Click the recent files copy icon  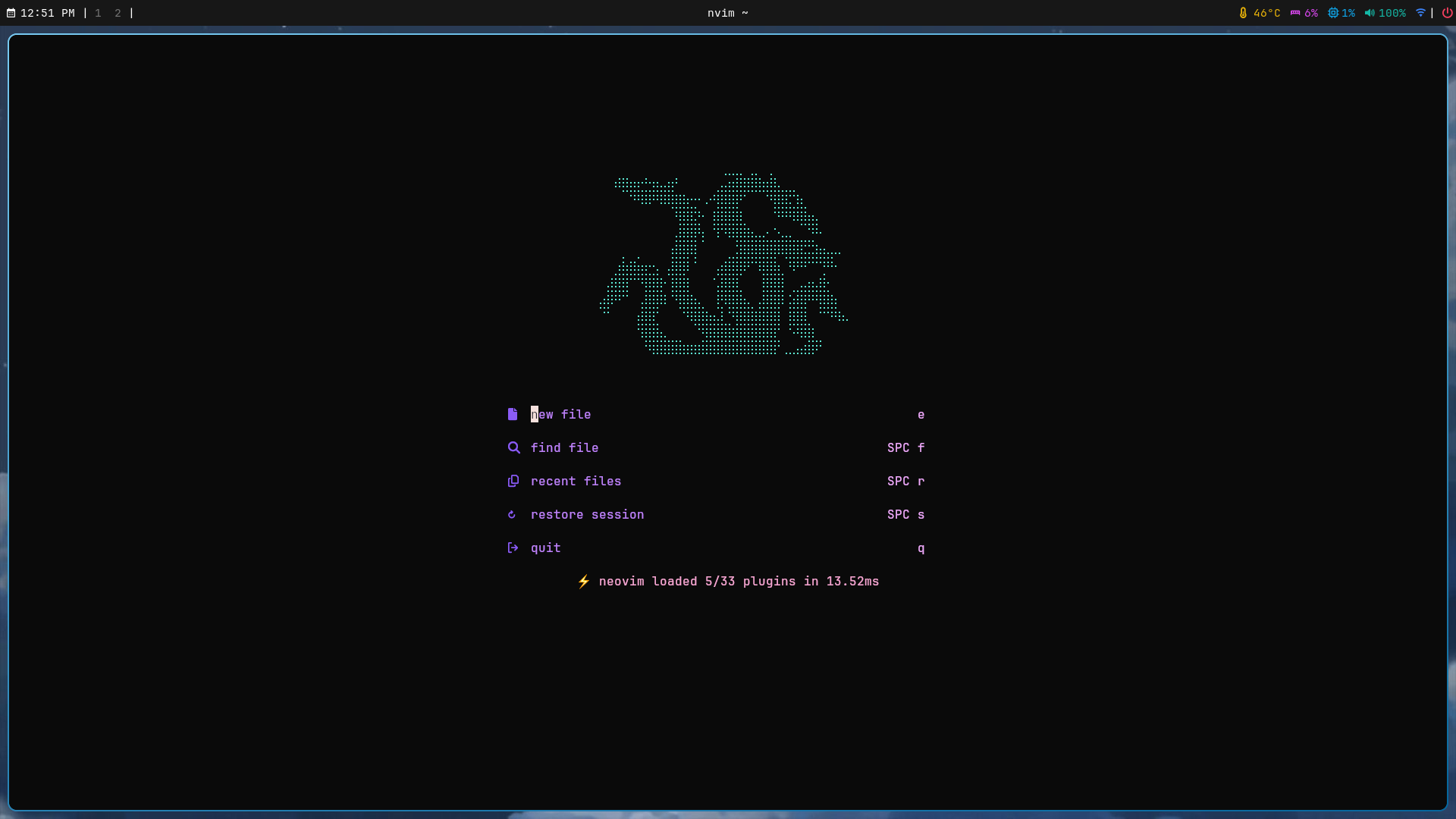pyautogui.click(x=513, y=481)
